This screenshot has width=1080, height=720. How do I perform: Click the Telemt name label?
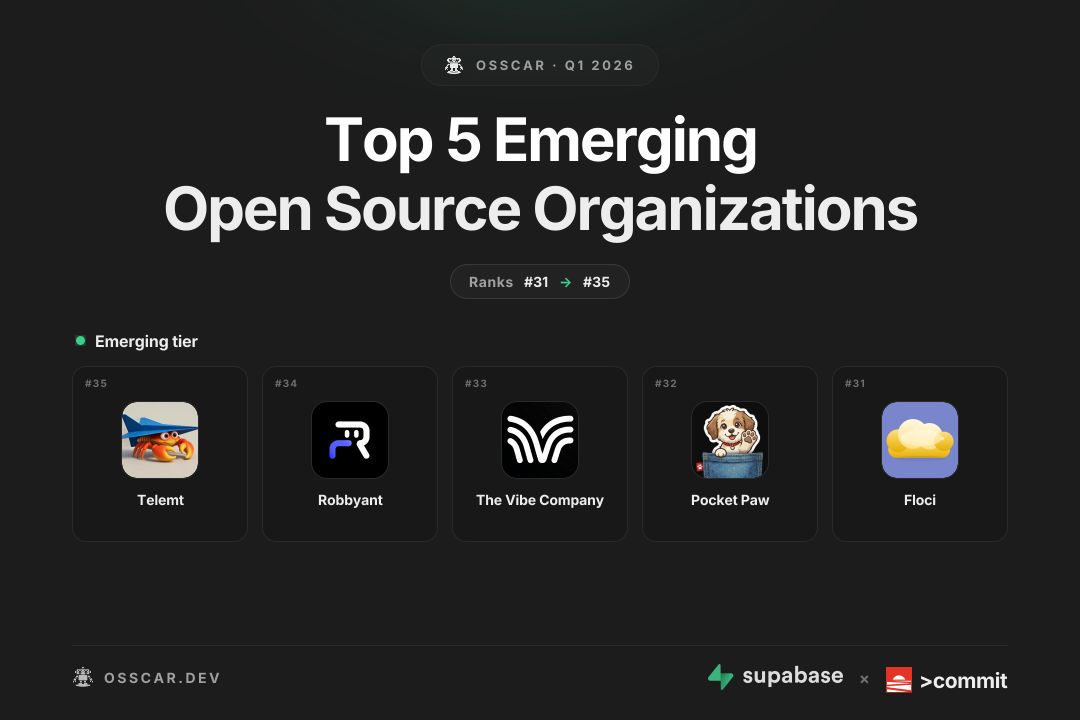(160, 500)
